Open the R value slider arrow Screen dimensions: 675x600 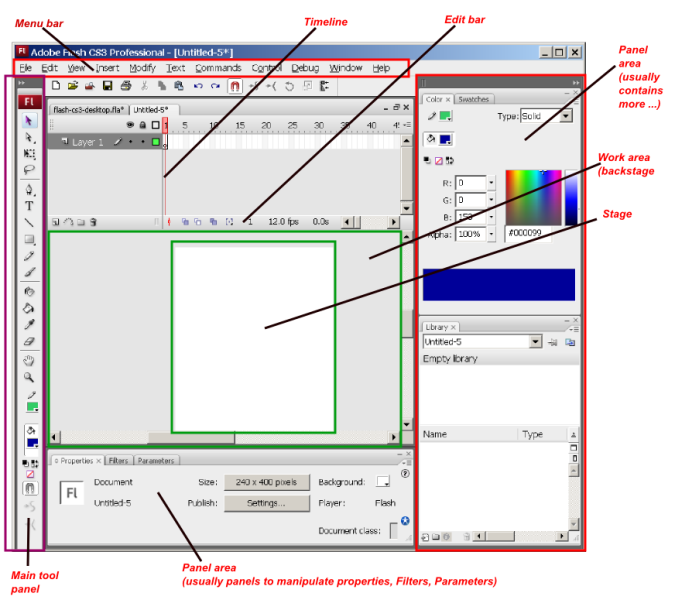point(491,182)
